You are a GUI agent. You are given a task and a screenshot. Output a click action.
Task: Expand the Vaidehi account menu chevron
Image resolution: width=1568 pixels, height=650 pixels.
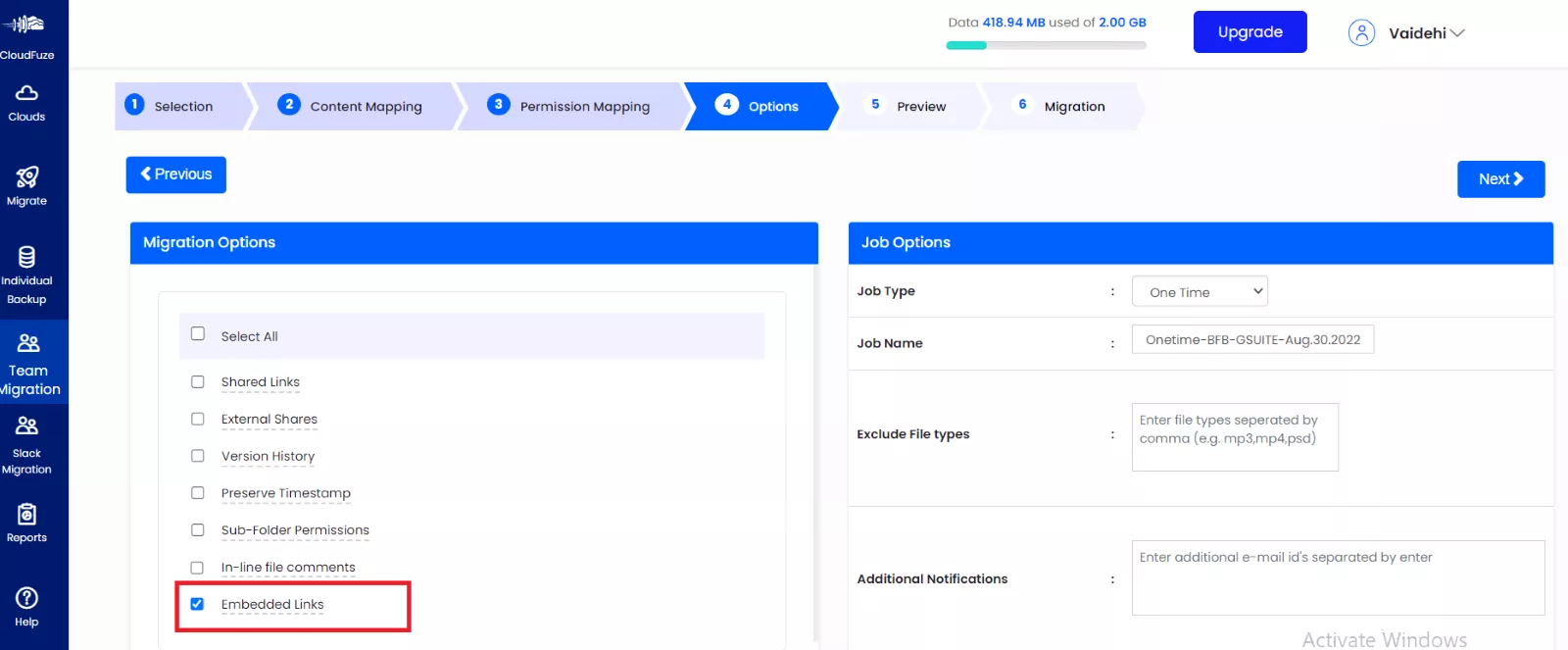[1457, 33]
